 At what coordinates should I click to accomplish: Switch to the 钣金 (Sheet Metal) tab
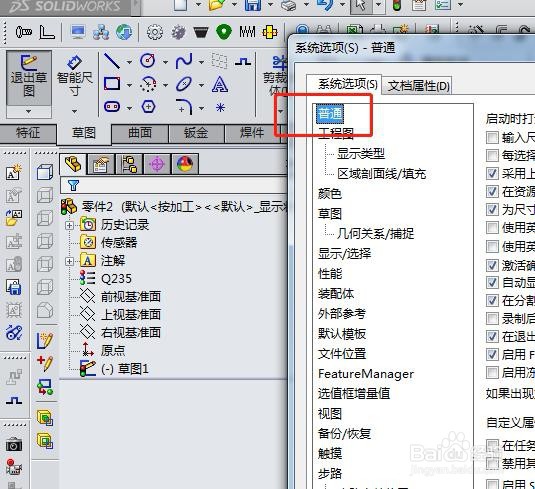tap(196, 133)
